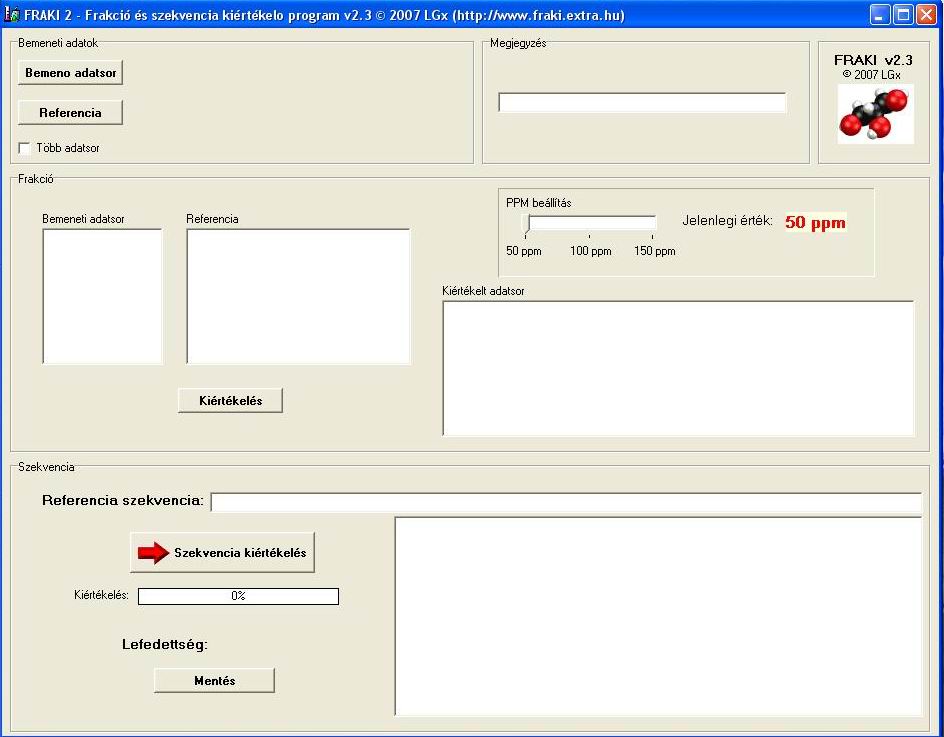Click the sequence results text area
The image size is (944, 737).
point(658,616)
